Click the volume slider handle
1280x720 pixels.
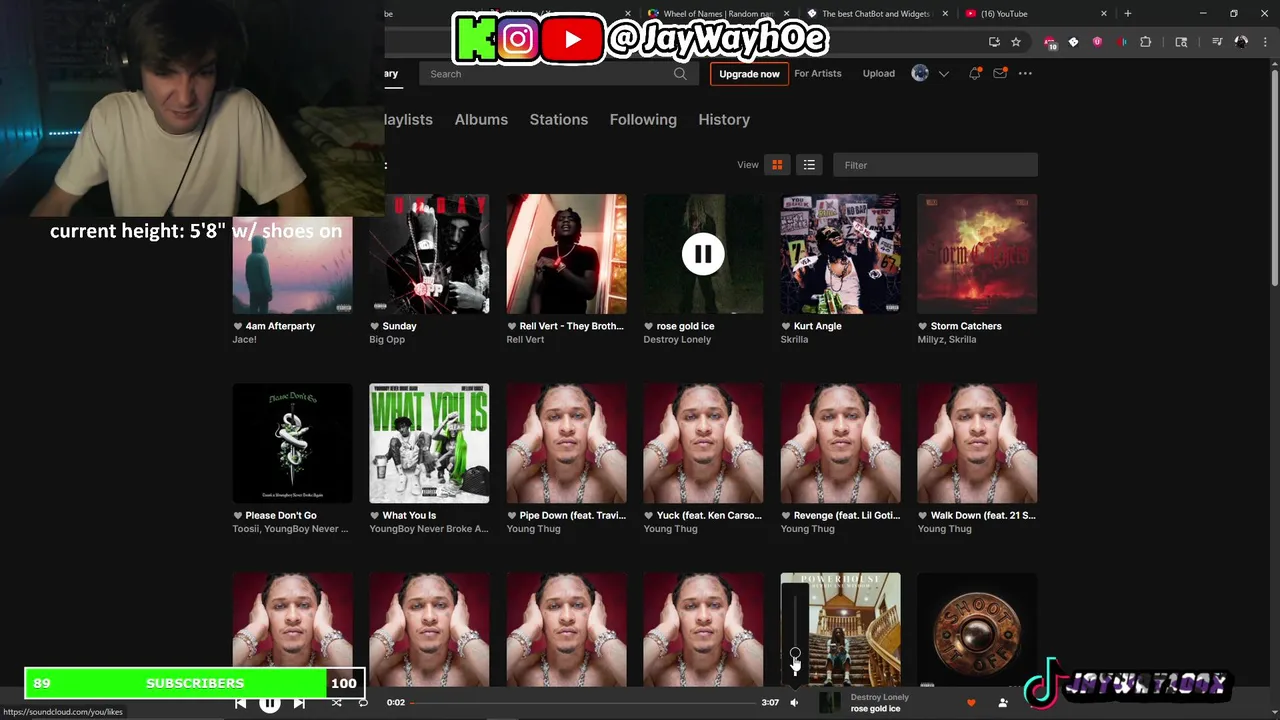coord(795,653)
